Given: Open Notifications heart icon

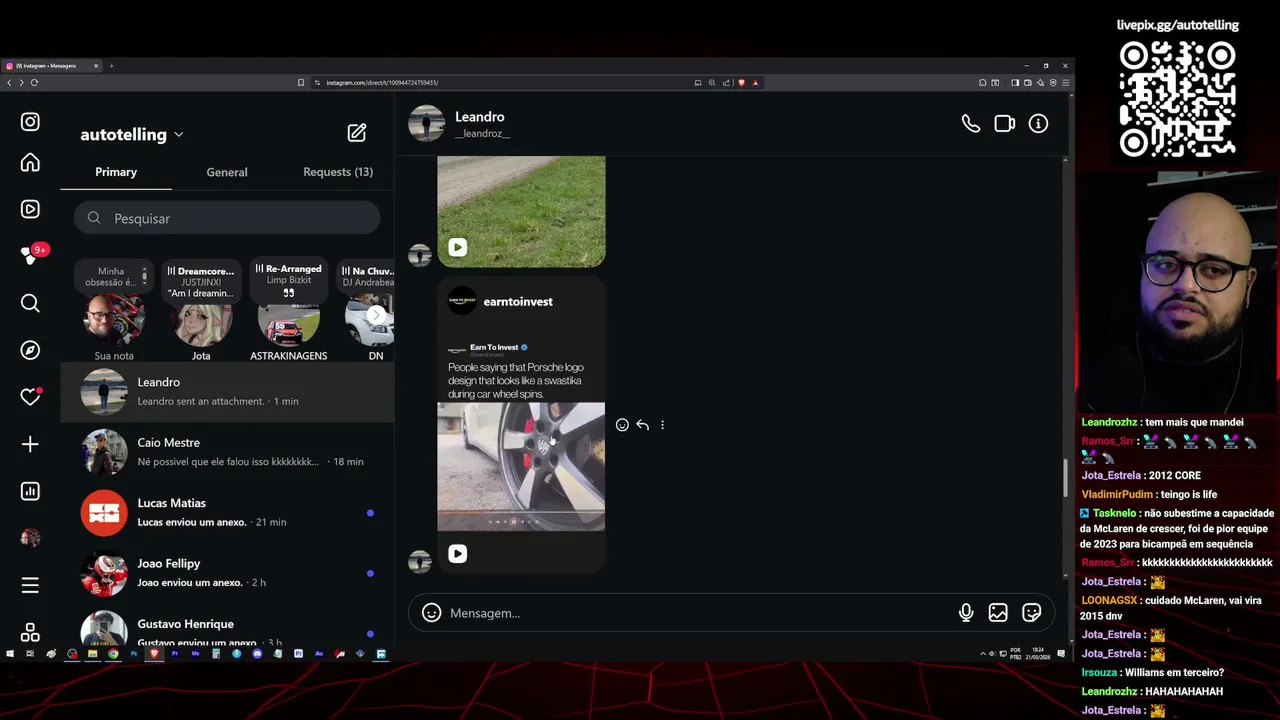Looking at the screenshot, I should (x=30, y=397).
